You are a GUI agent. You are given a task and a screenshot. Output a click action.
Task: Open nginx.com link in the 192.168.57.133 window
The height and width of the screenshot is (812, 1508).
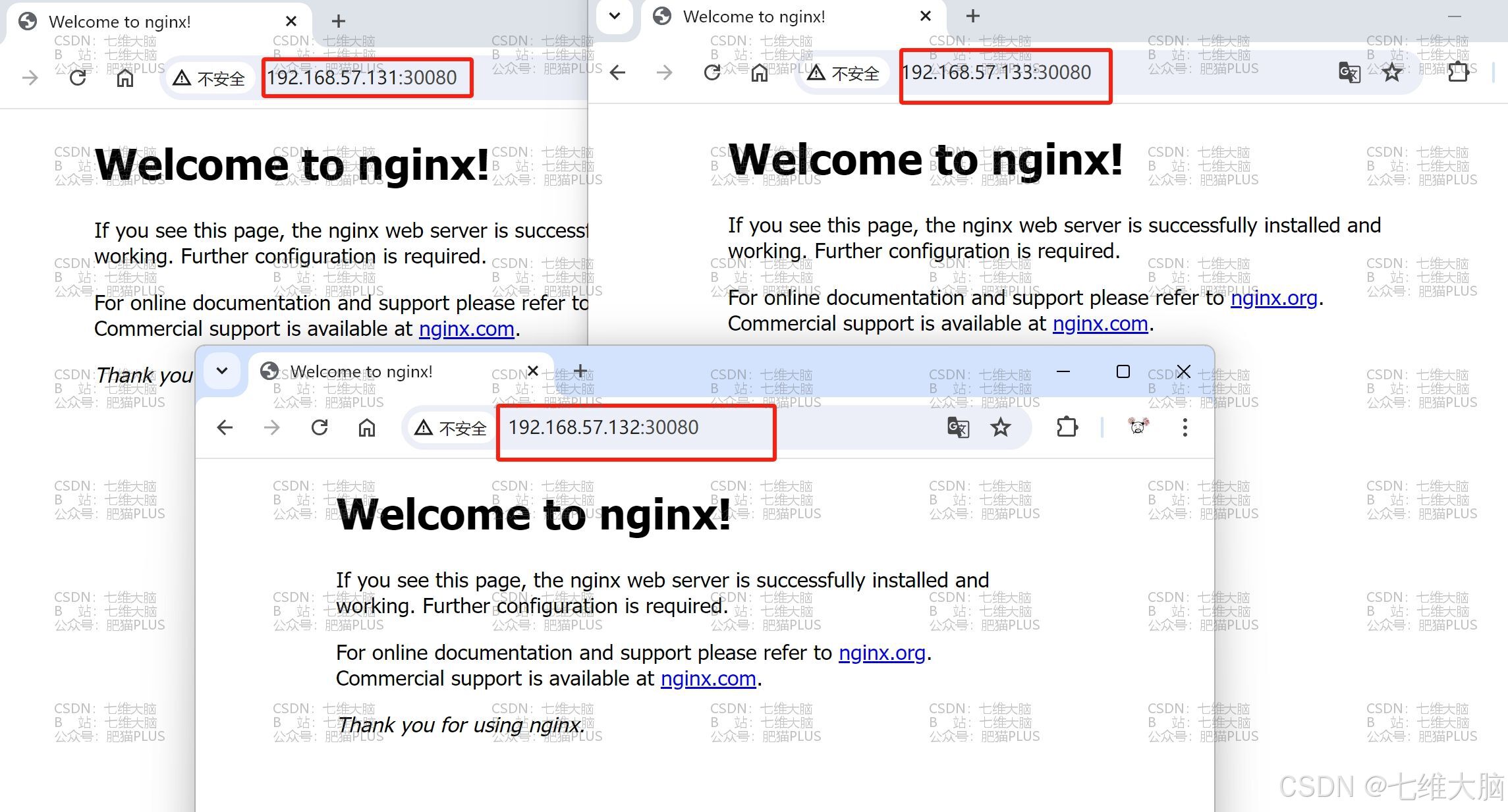1100,323
